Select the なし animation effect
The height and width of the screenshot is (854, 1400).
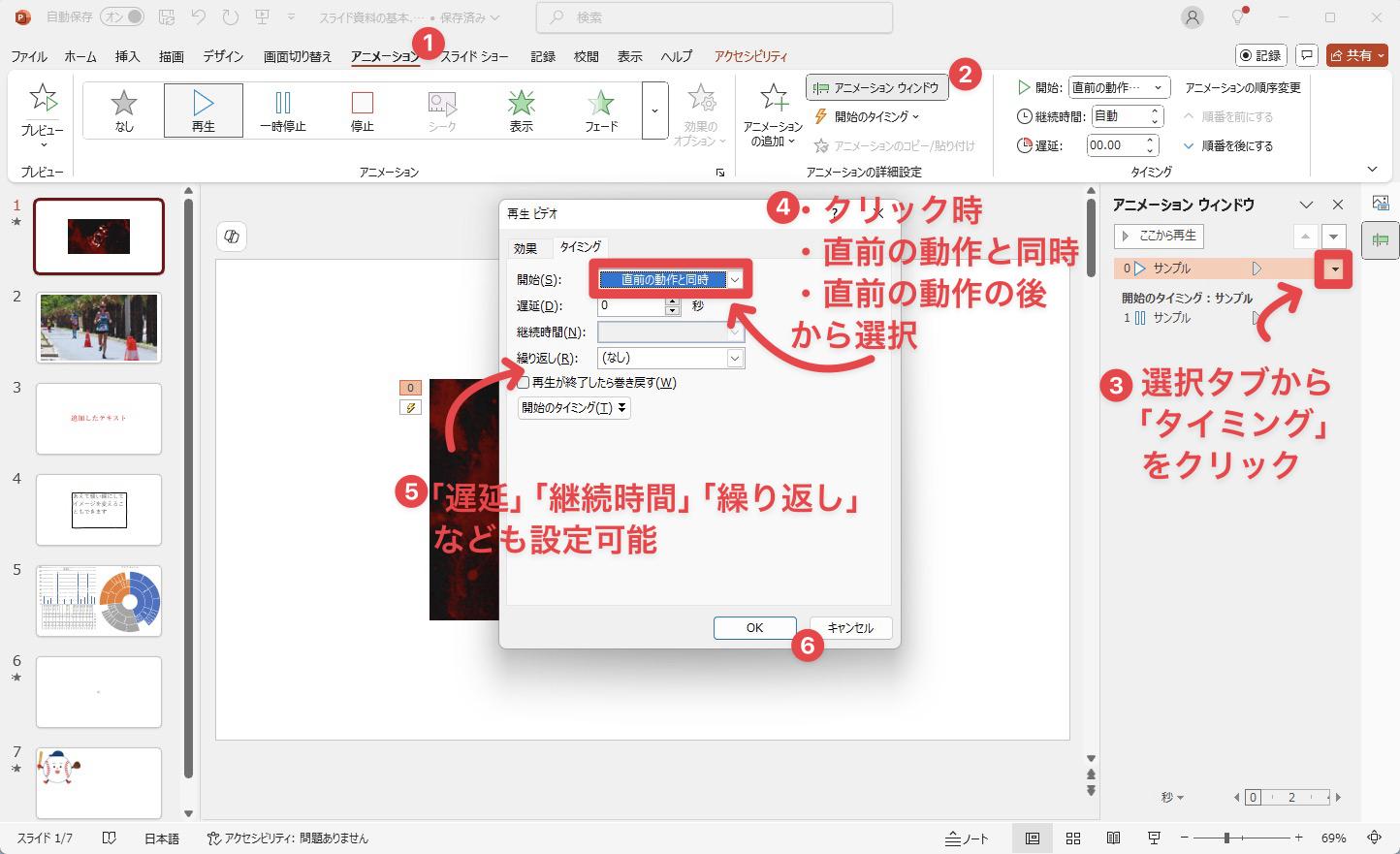(124, 110)
